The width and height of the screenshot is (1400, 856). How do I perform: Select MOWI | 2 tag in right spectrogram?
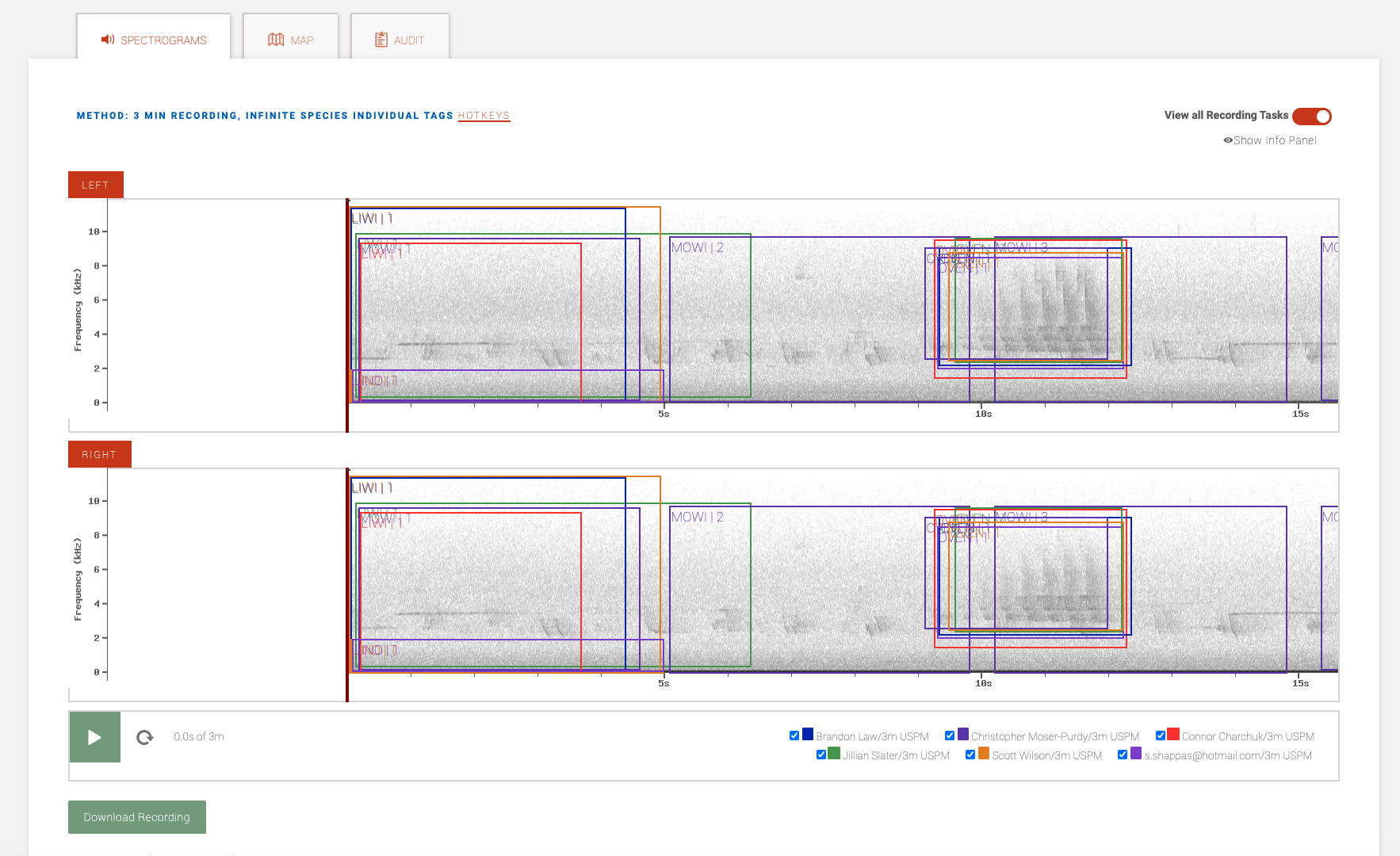(x=698, y=517)
